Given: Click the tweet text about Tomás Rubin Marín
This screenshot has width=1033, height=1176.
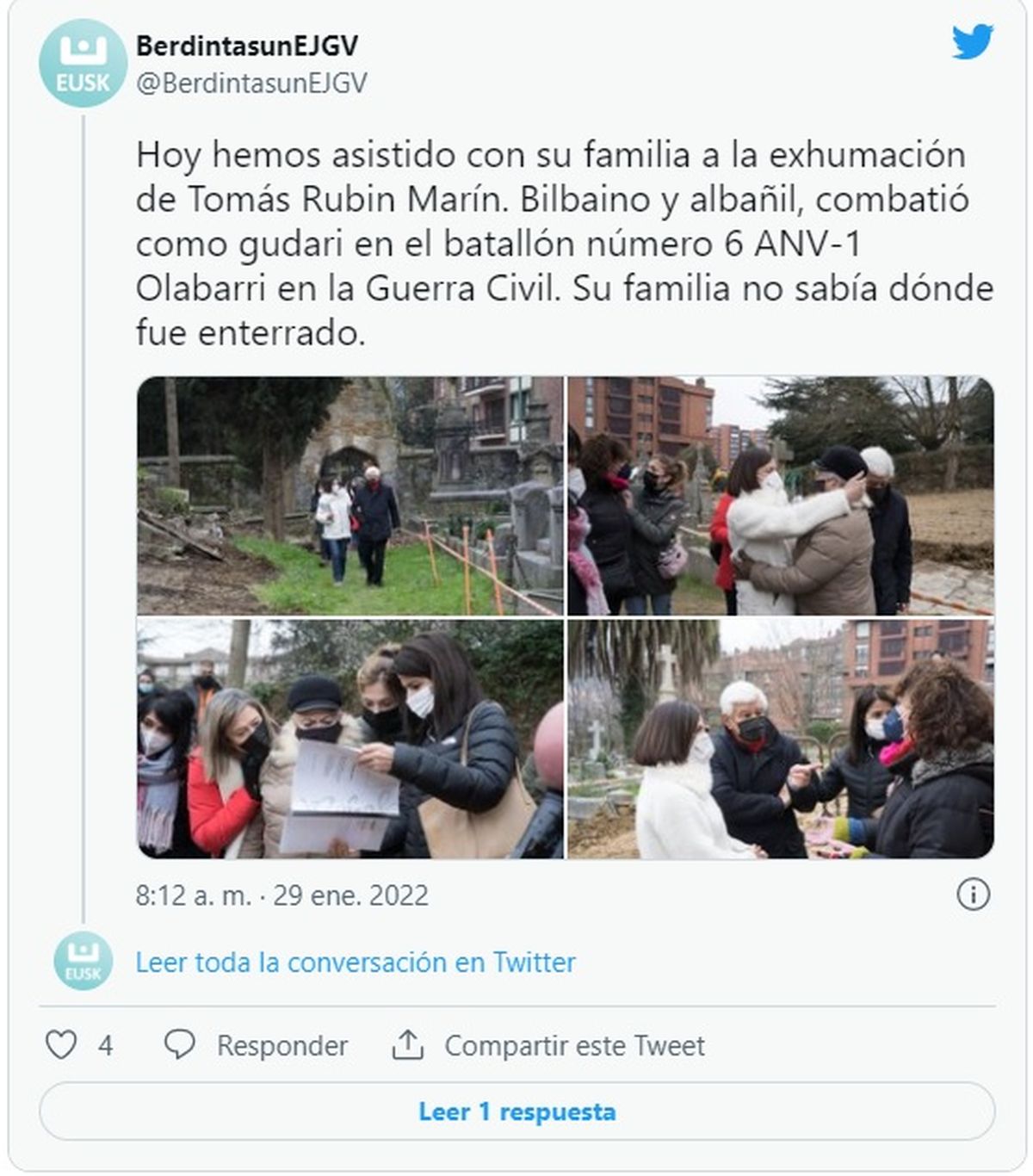Looking at the screenshot, I should point(565,244).
